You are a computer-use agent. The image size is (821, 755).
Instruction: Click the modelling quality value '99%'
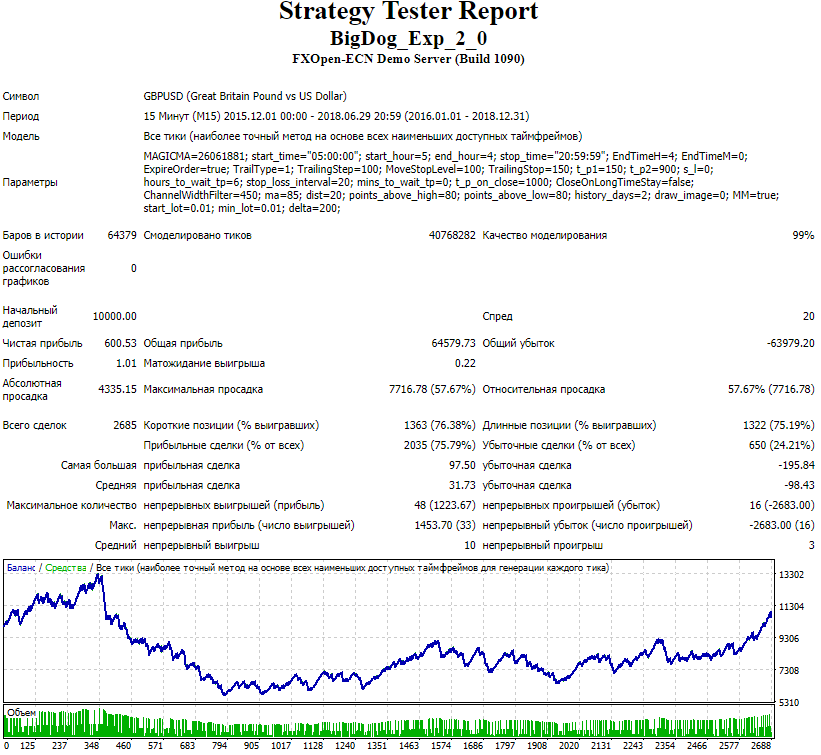[x=803, y=236]
